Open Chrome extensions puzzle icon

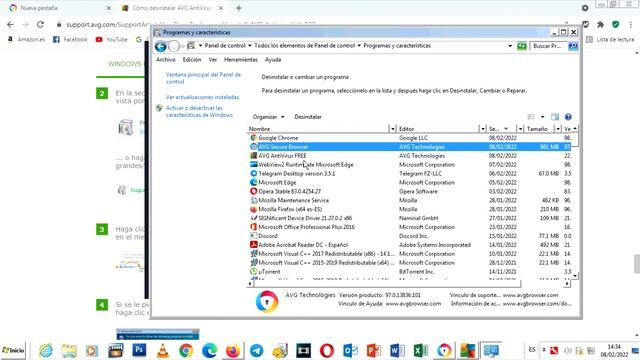pos(600,24)
